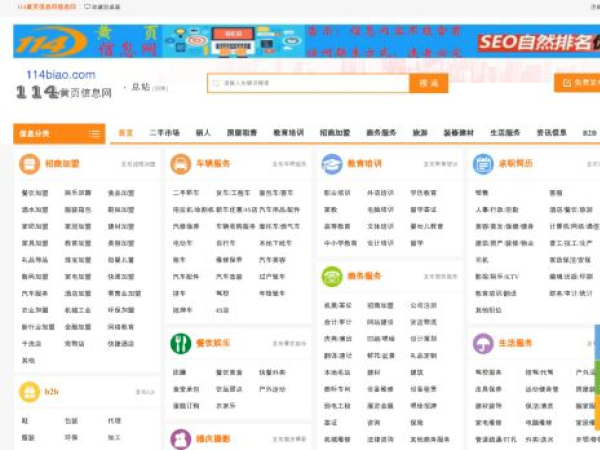Open the 装修建材 nav tab
600x450 pixels.
click(x=458, y=133)
